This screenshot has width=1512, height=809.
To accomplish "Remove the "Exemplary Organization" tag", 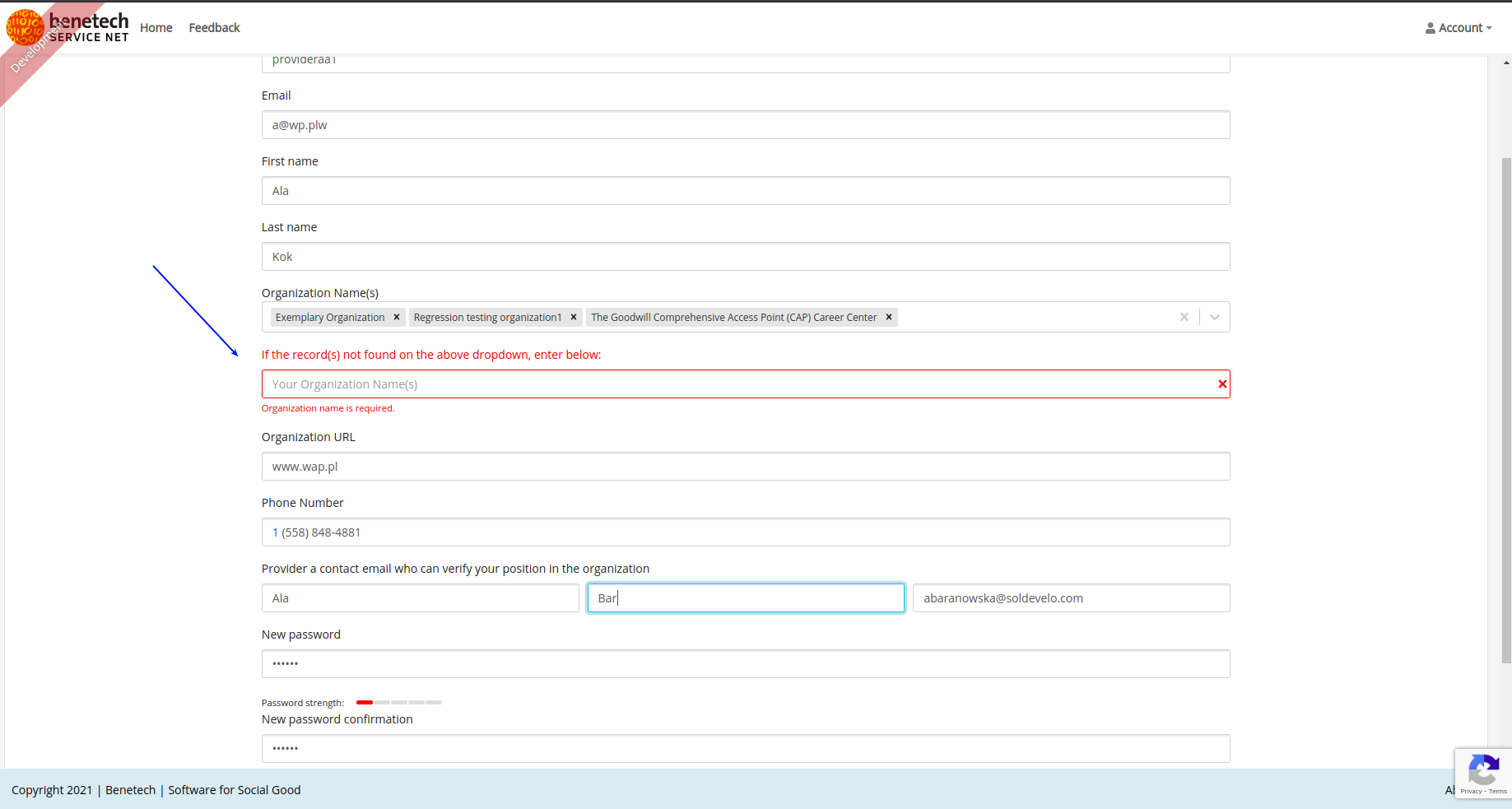I will coord(396,317).
